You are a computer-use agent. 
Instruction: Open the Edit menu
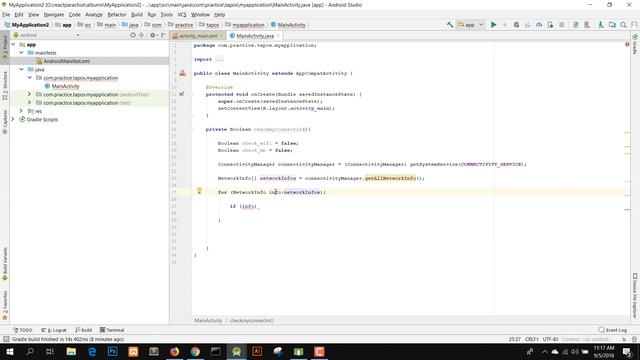(19, 15)
